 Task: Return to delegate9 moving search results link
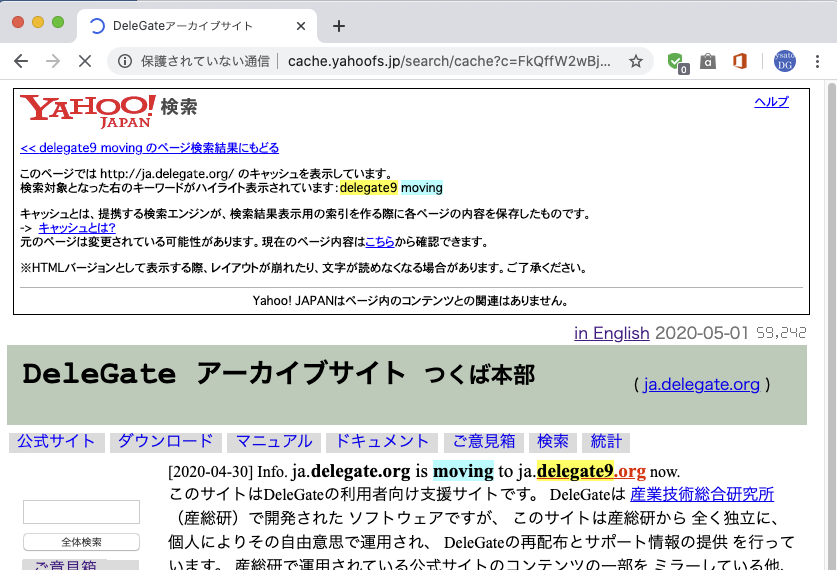pyautogui.click(x=150, y=148)
